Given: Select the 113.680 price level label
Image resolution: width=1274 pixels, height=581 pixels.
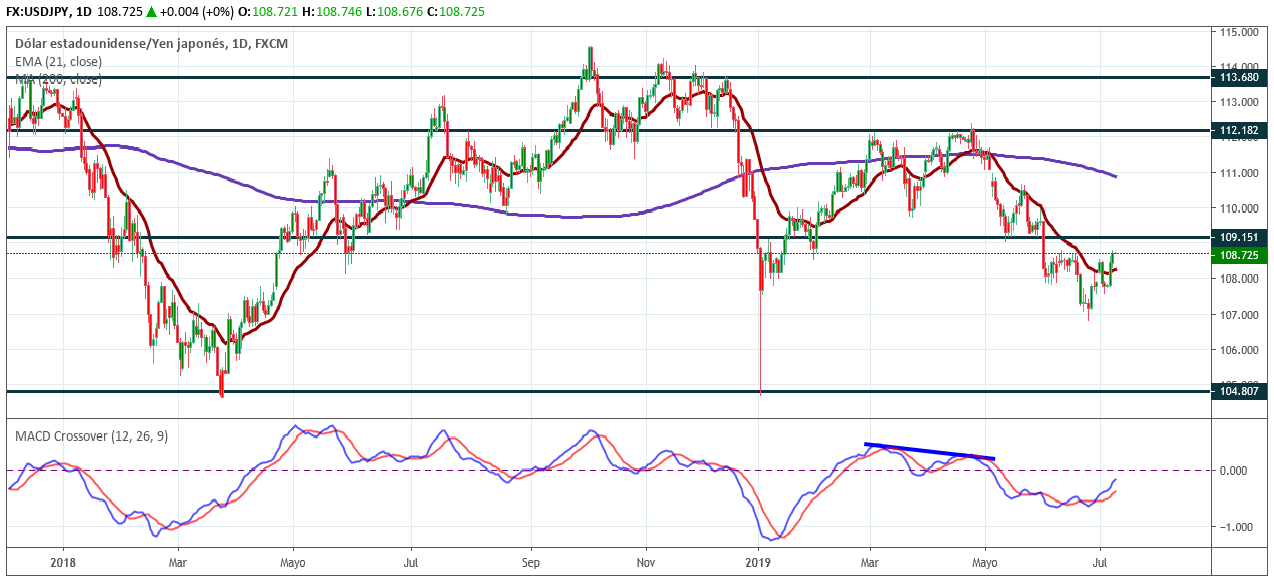Looking at the screenshot, I should (1238, 77).
